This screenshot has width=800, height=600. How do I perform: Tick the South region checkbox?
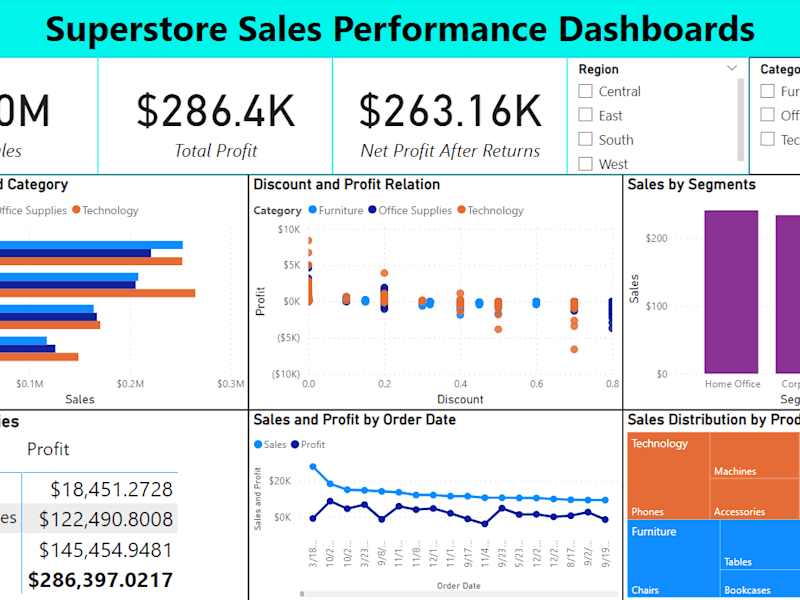pyautogui.click(x=585, y=139)
